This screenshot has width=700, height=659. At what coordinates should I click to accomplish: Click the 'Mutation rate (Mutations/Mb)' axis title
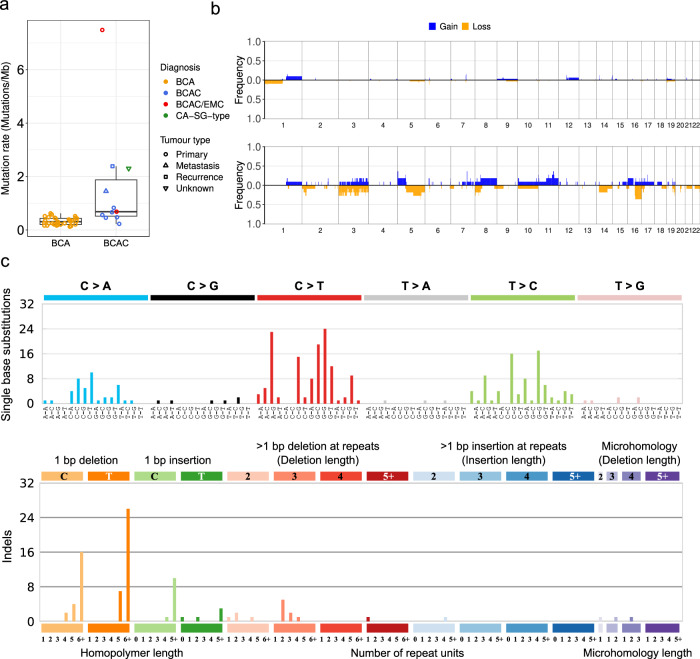click(x=5, y=129)
